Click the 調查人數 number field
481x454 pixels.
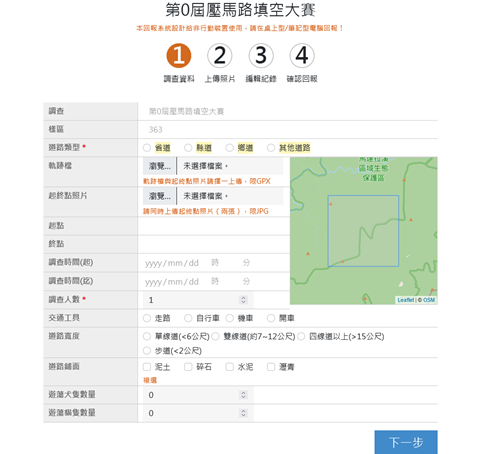click(x=198, y=300)
